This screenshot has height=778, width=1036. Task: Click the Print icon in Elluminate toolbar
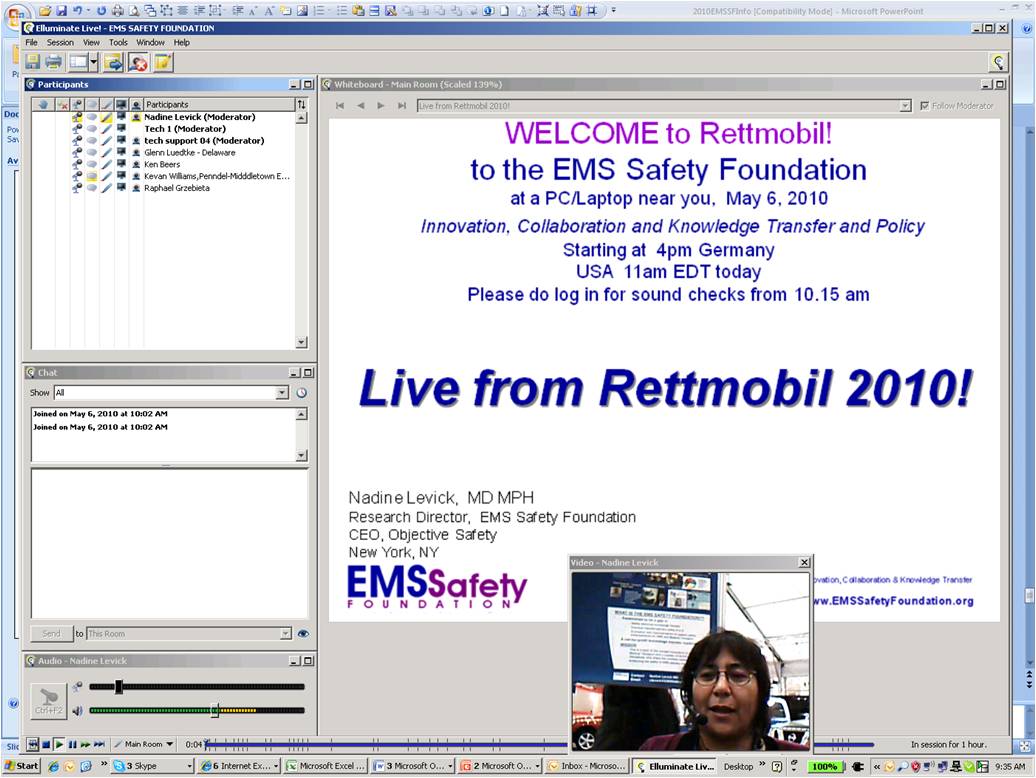(x=53, y=62)
